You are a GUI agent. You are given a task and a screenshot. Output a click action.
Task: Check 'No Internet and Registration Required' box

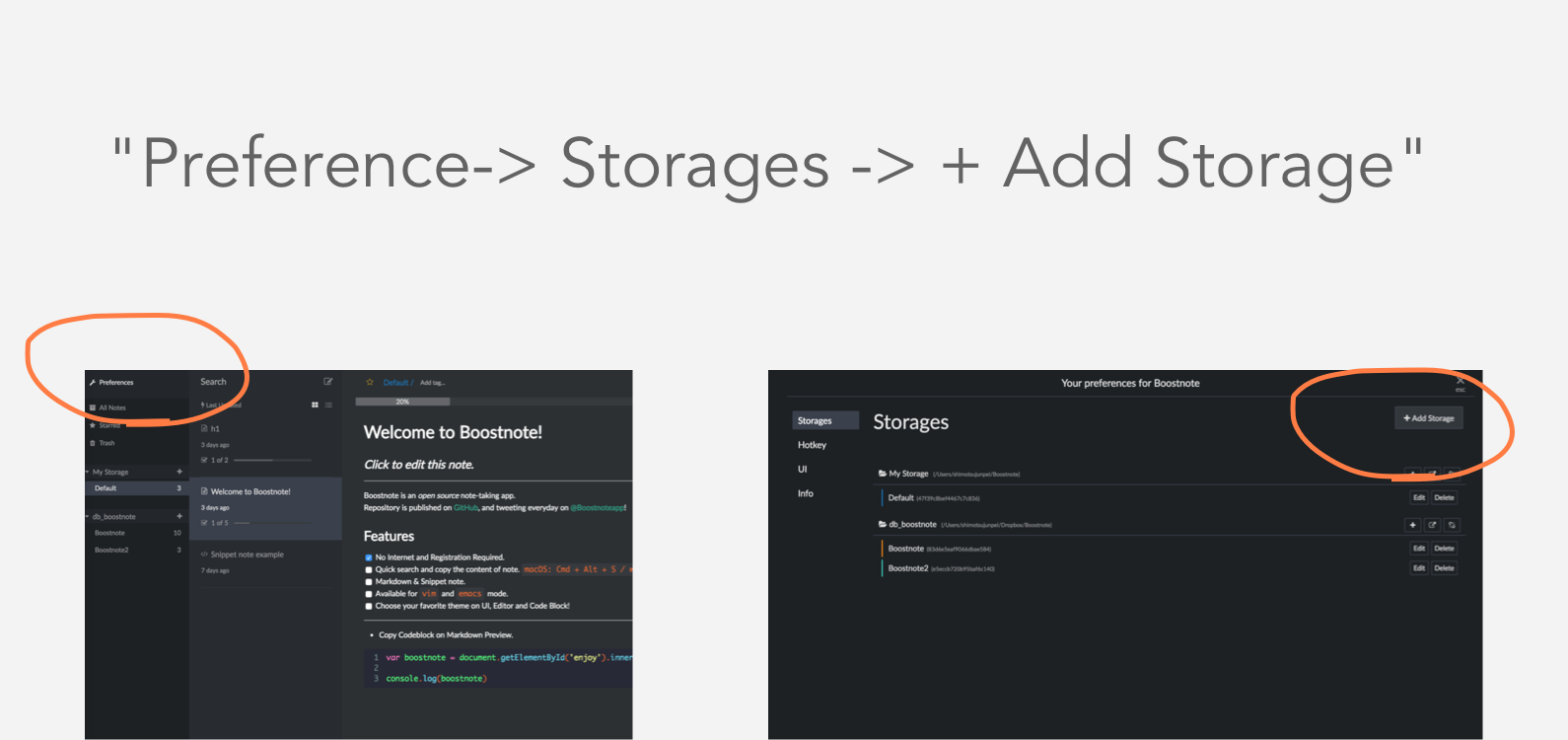pos(369,557)
